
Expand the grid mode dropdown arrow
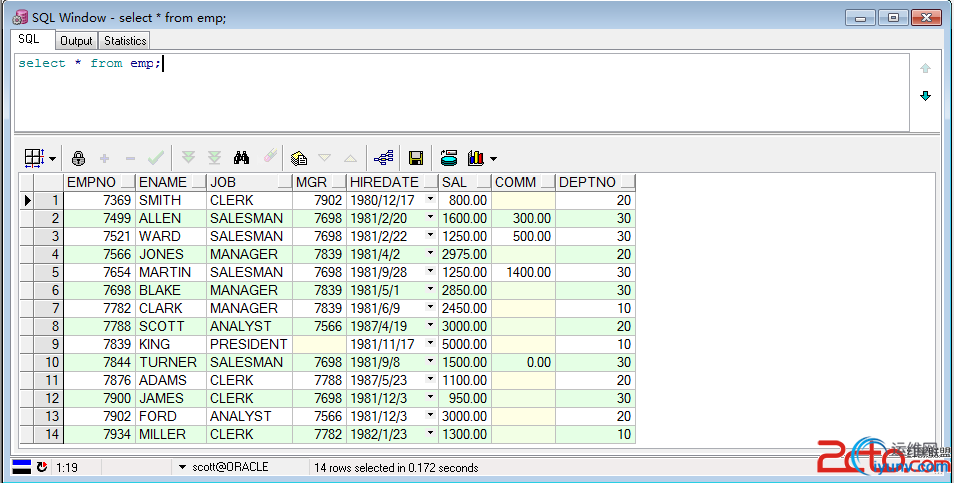coord(52,159)
